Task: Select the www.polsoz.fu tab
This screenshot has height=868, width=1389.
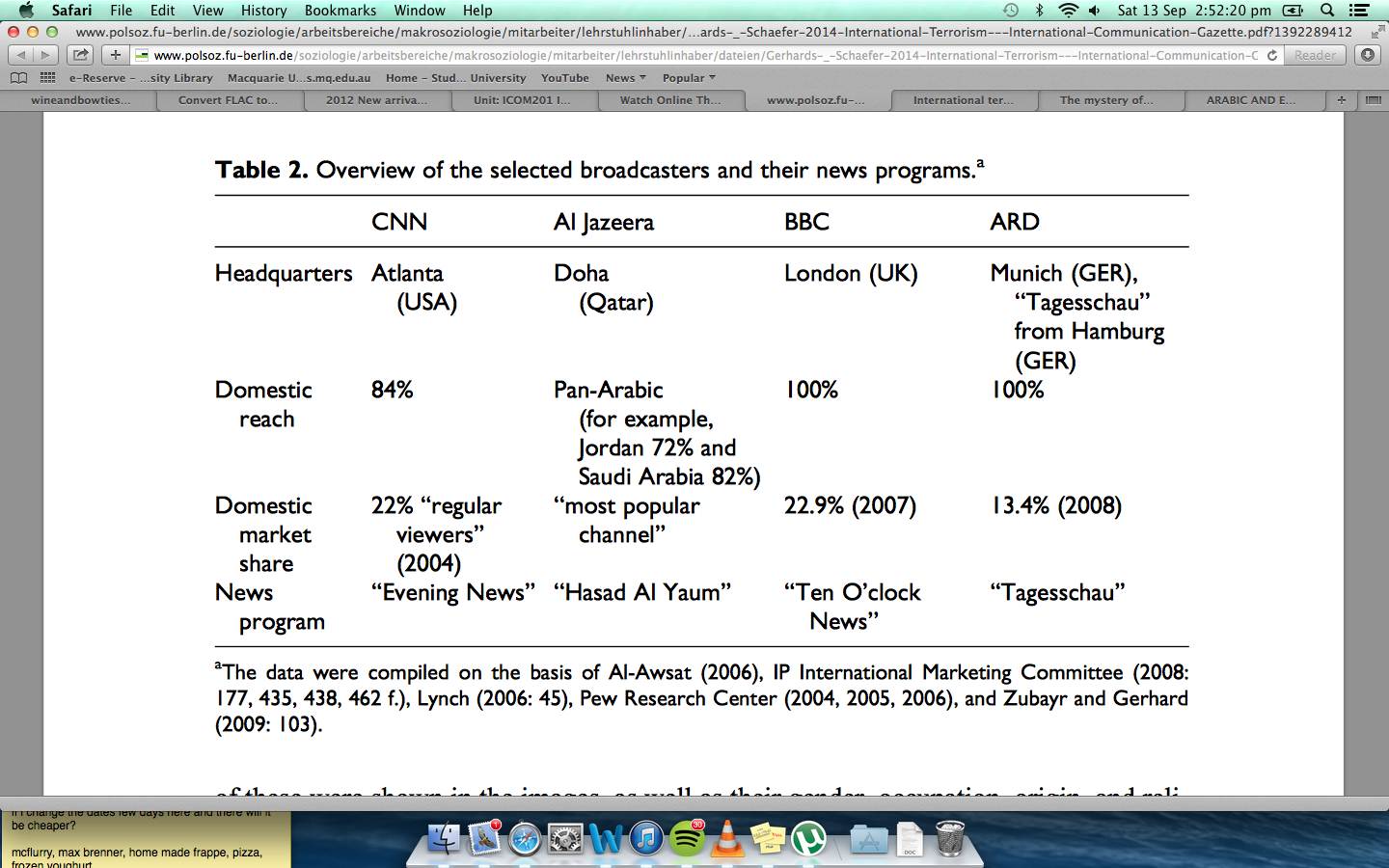Action: click(x=816, y=100)
